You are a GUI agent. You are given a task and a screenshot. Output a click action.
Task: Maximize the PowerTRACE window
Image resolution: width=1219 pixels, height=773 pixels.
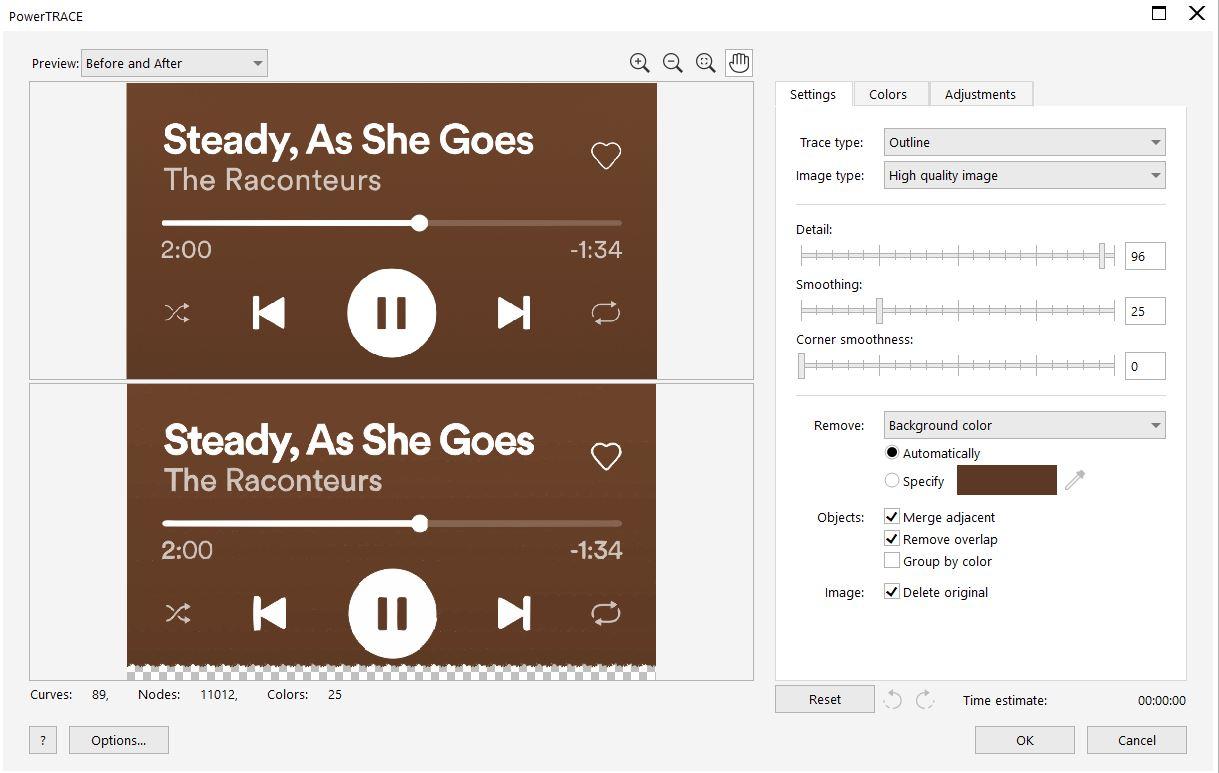click(x=1159, y=13)
